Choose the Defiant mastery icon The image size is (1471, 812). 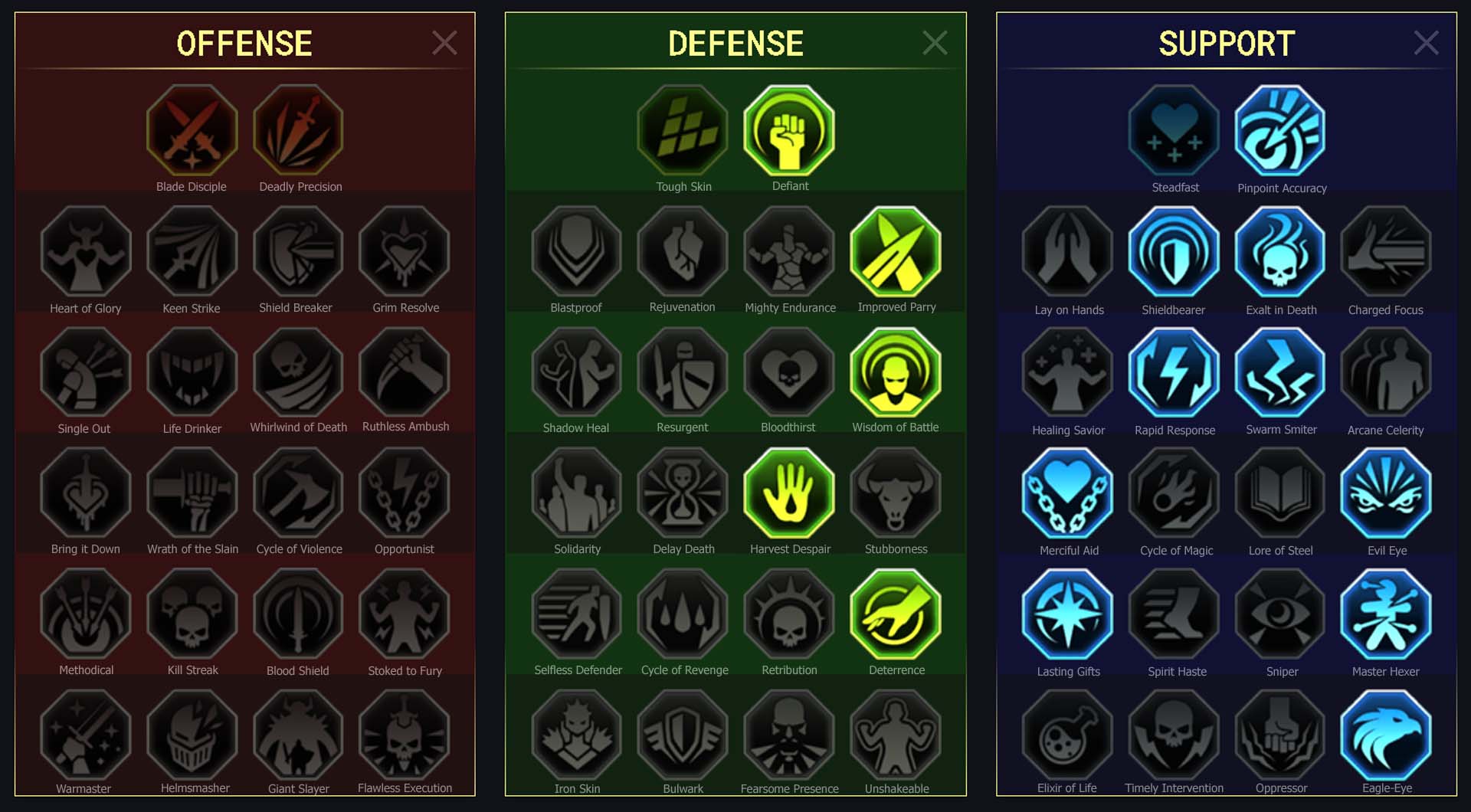coord(789,130)
